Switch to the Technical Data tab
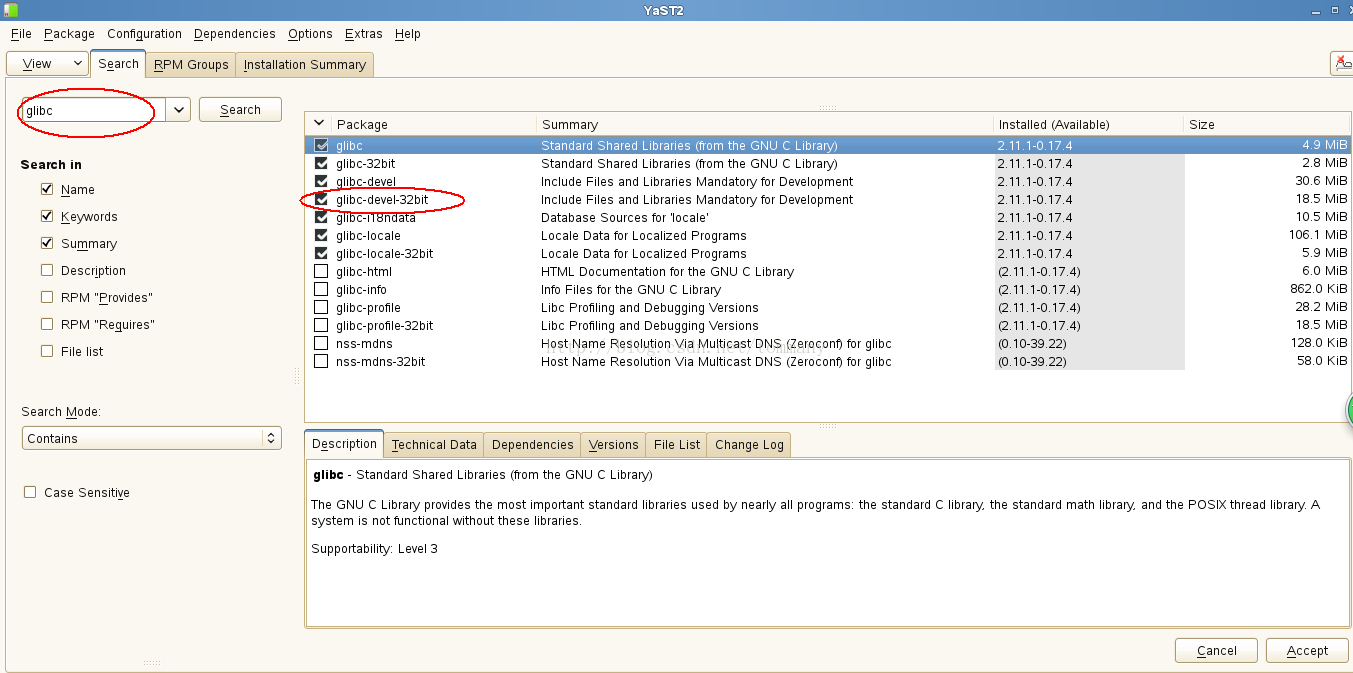The height and width of the screenshot is (673, 1353). click(434, 444)
